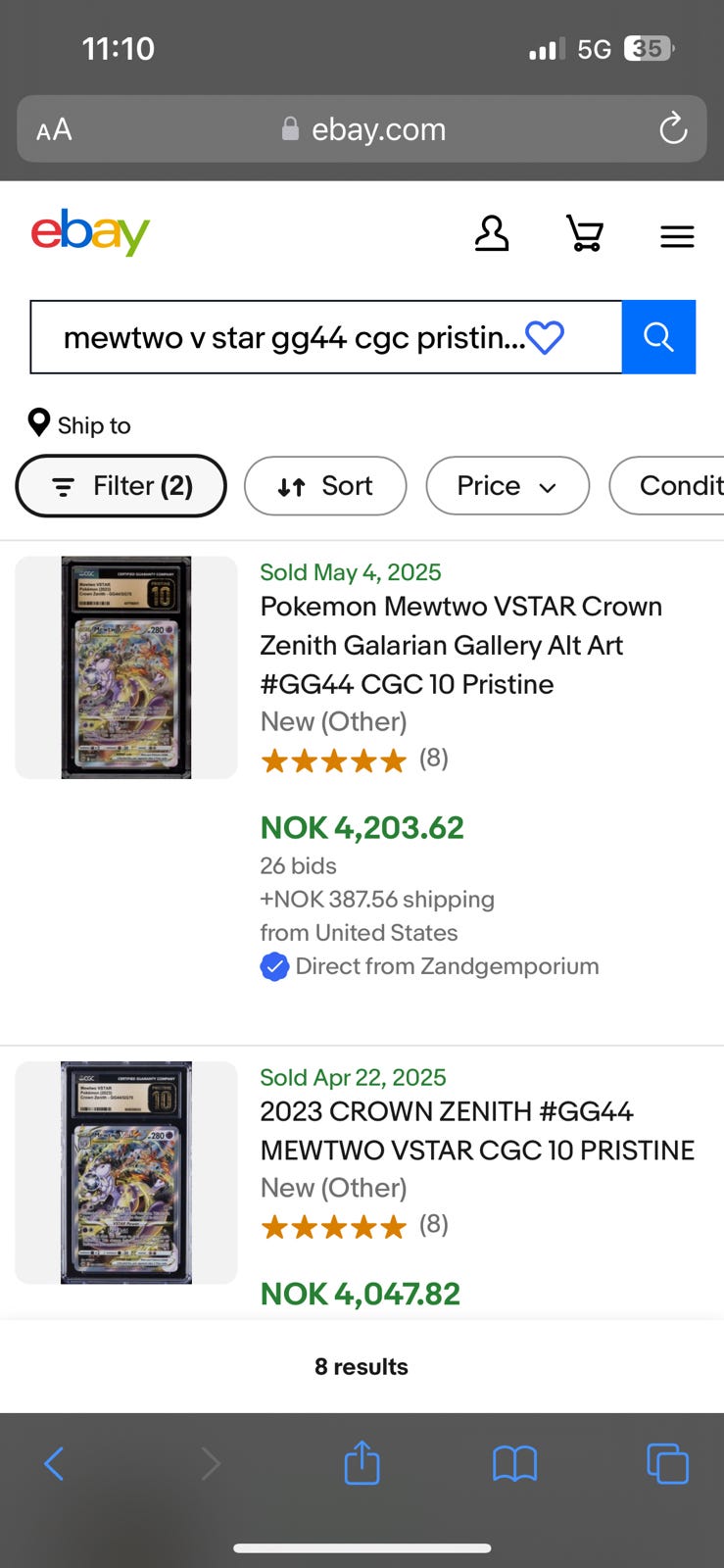Open the Sort options

tap(325, 486)
